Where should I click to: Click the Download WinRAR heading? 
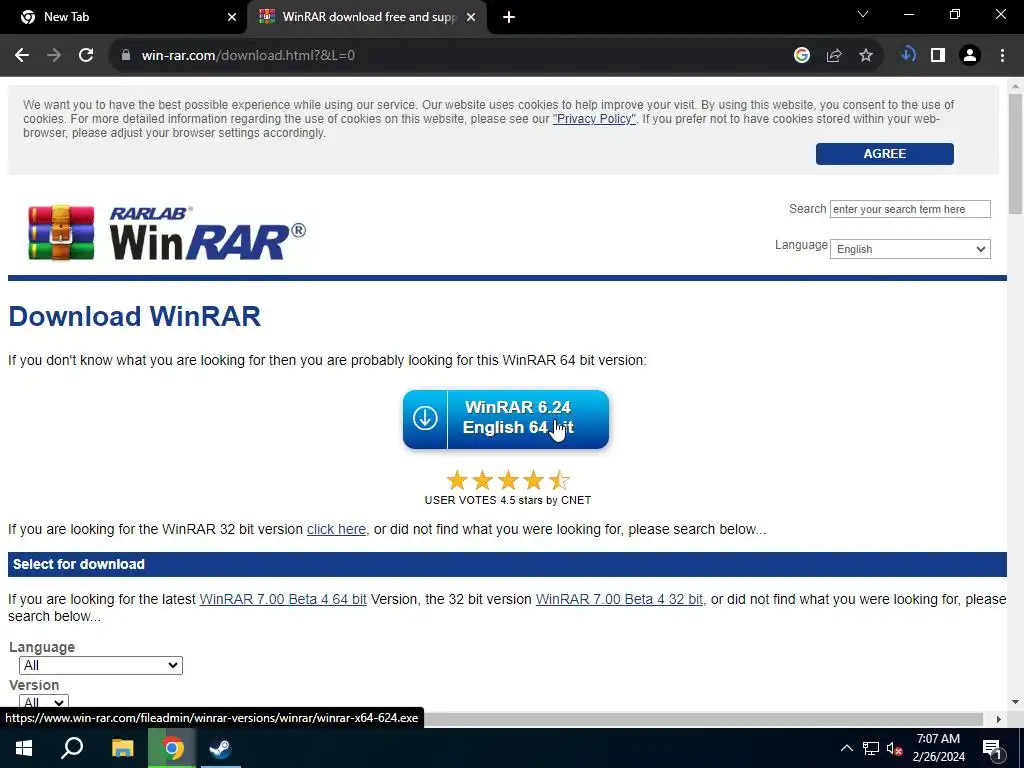[x=135, y=317]
